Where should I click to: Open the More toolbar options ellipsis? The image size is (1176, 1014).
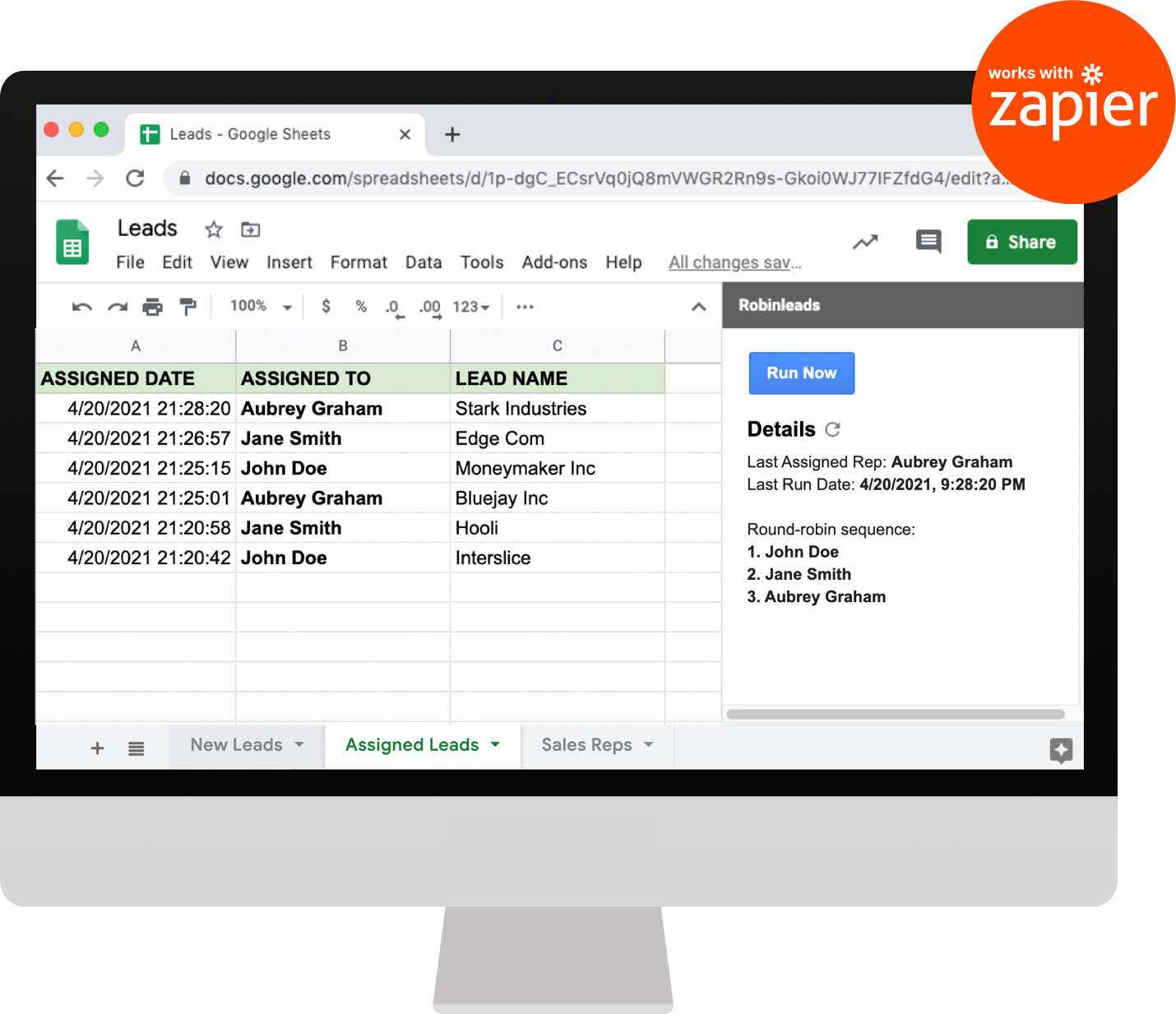click(525, 307)
